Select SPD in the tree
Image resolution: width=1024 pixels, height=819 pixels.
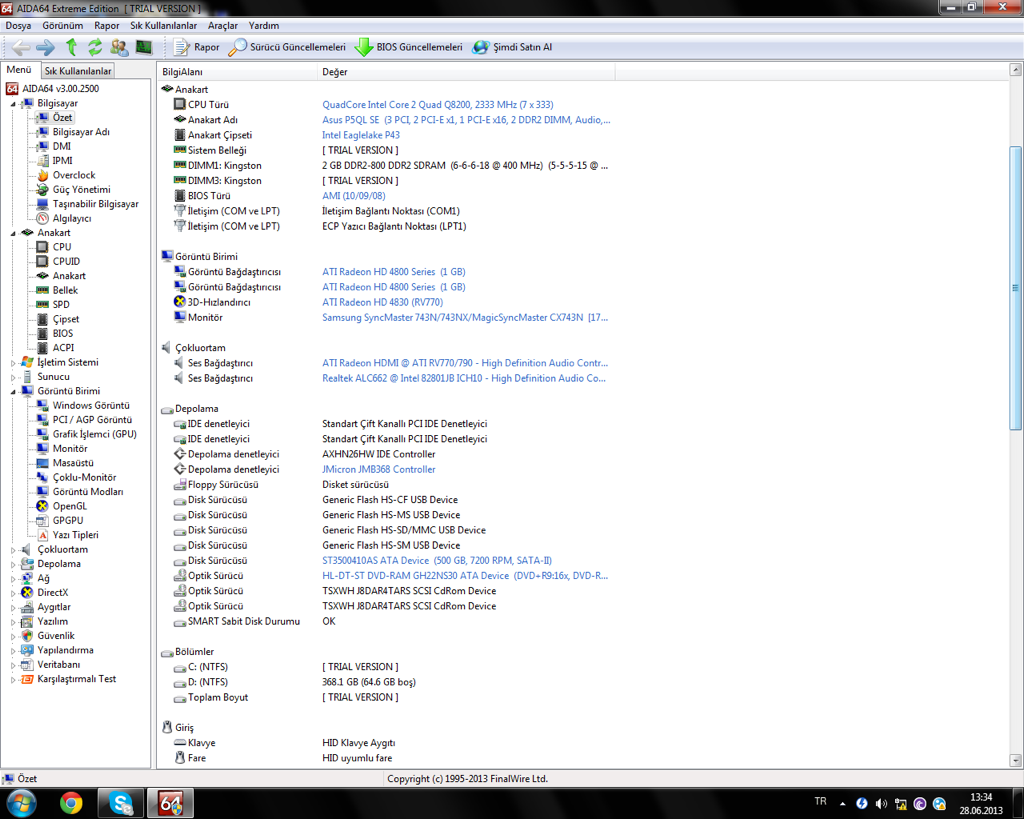(61, 304)
